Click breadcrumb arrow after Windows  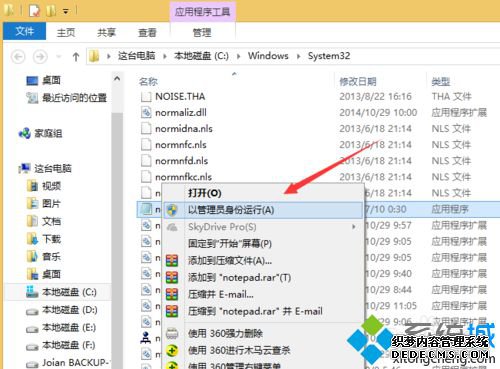pyautogui.click(x=298, y=56)
